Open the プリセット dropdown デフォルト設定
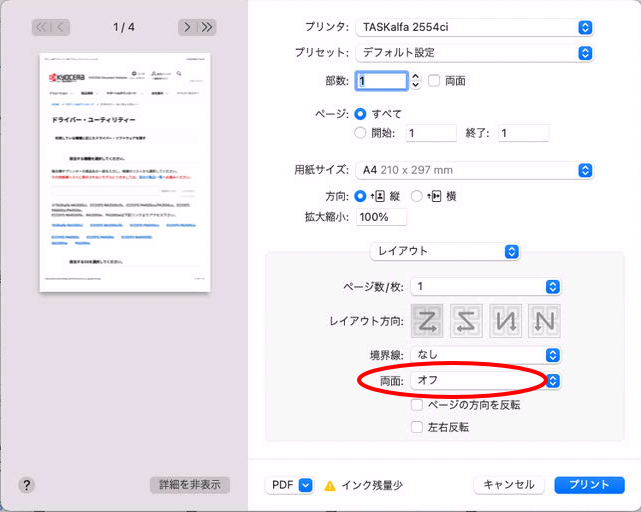 [475, 53]
